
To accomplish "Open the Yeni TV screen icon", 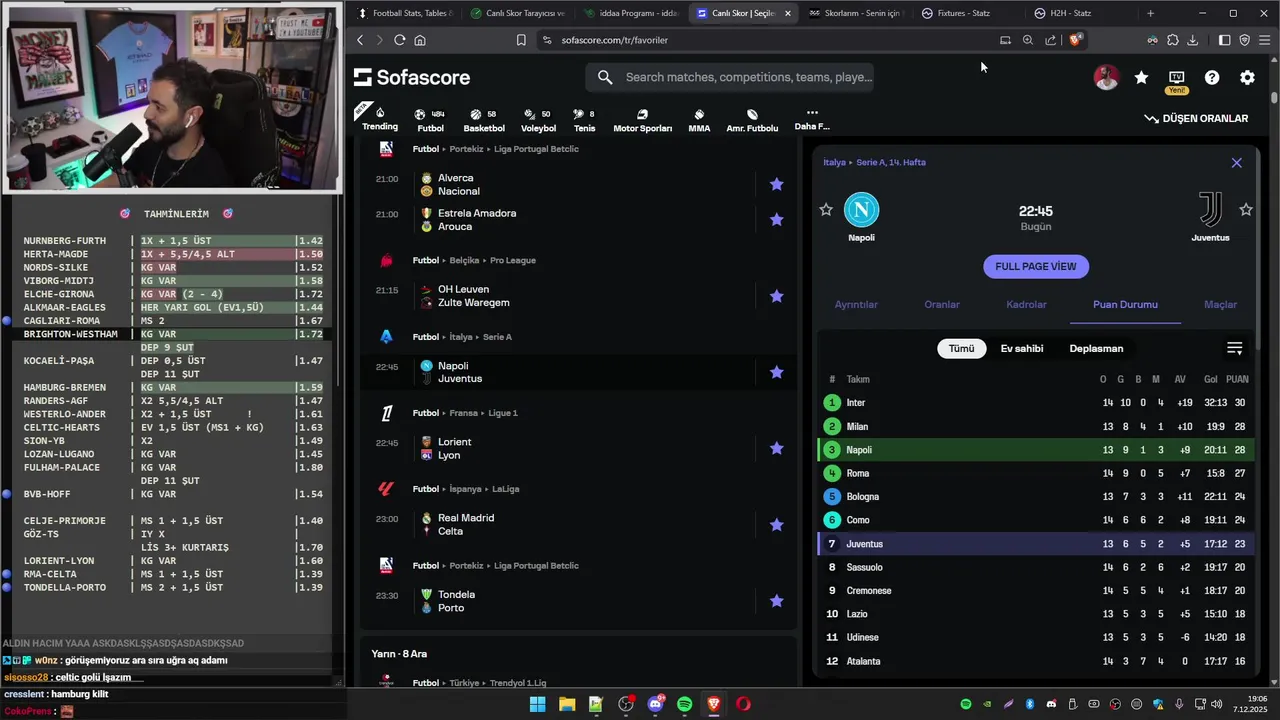I will pyautogui.click(x=1177, y=81).
